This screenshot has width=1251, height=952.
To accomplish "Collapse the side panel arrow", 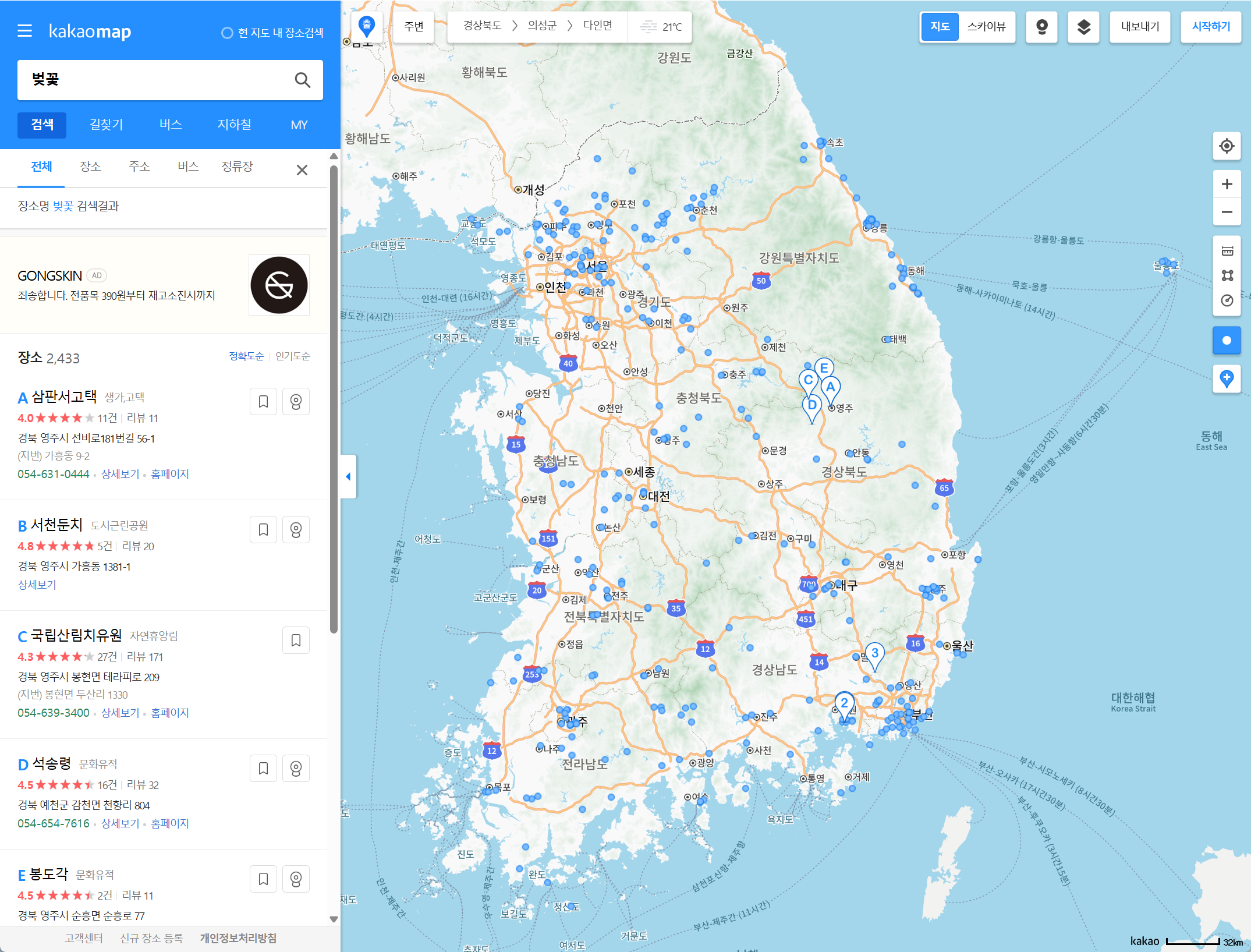I will click(348, 476).
